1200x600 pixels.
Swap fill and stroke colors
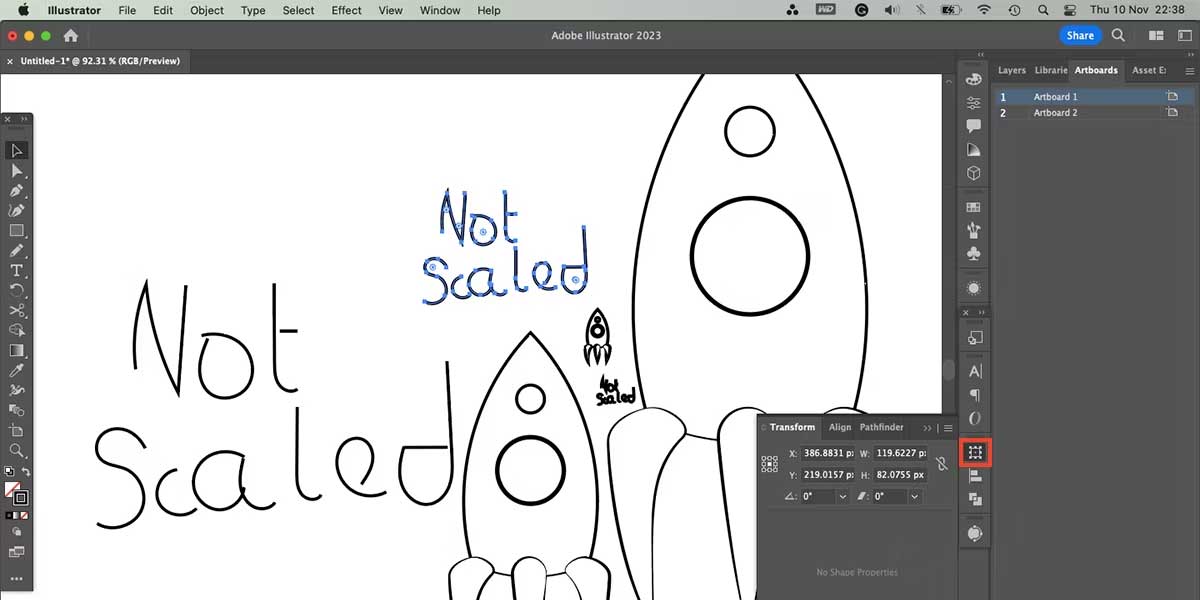click(26, 471)
